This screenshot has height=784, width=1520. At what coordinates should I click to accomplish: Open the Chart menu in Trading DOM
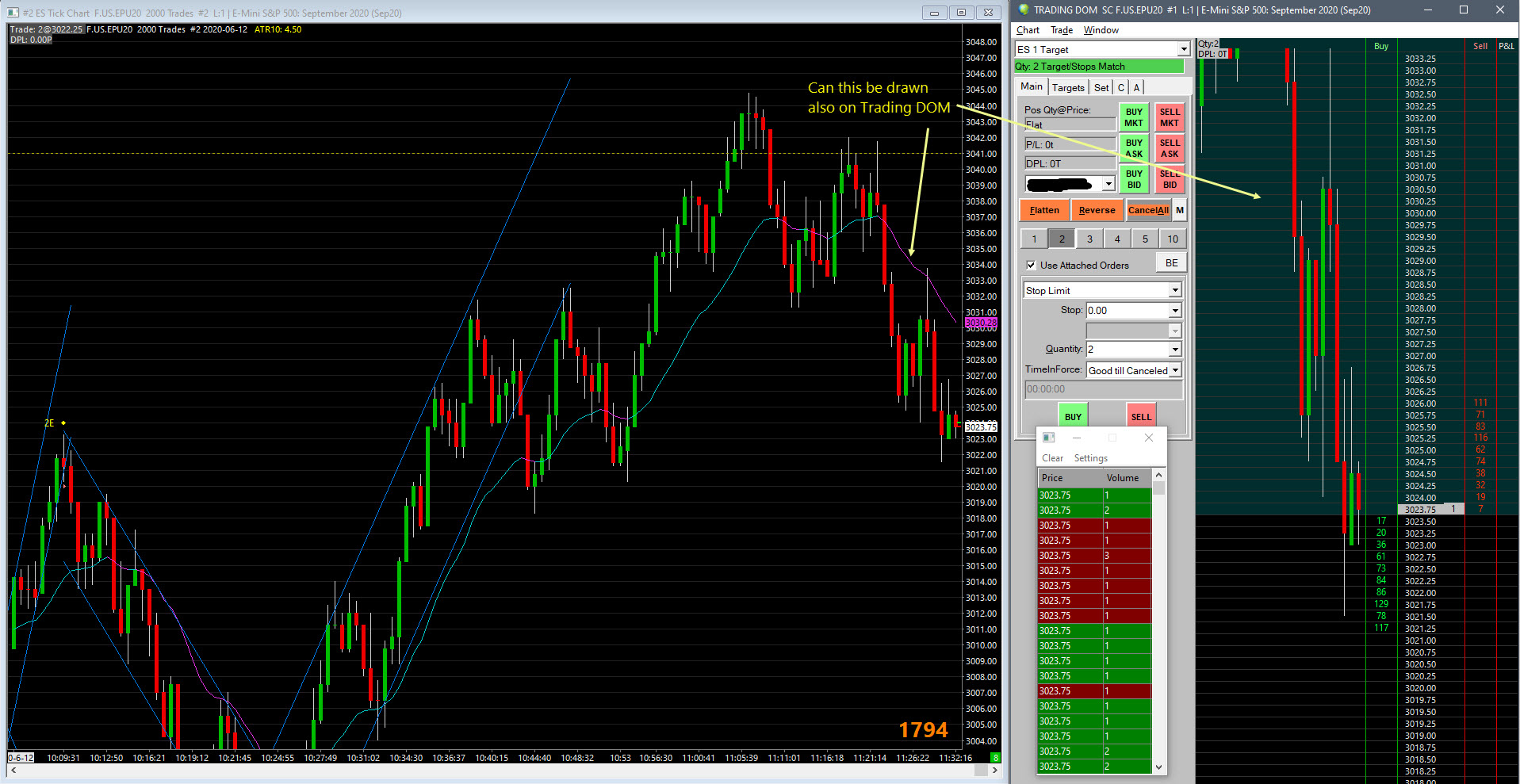click(x=1028, y=30)
